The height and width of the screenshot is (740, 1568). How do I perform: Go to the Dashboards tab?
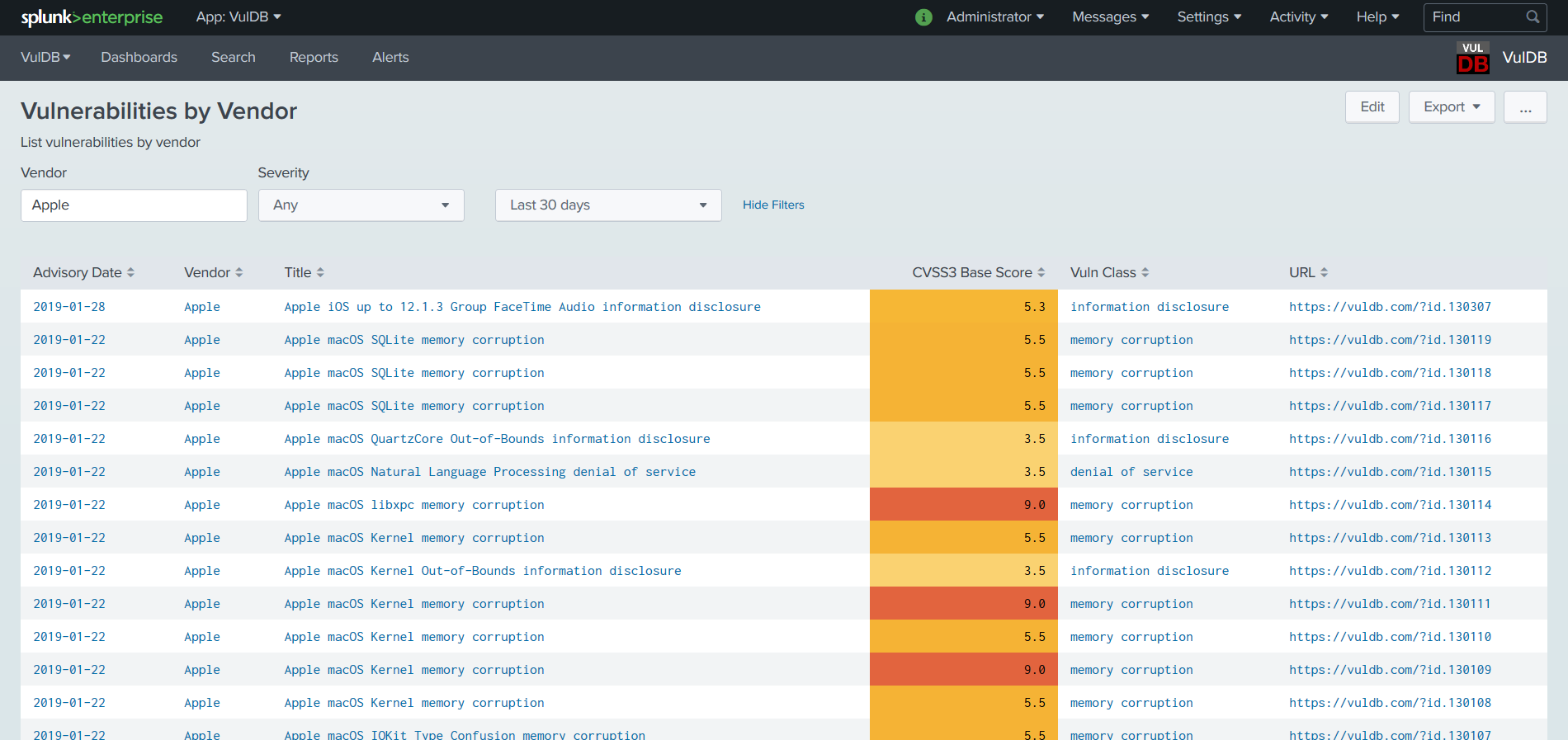pos(139,57)
